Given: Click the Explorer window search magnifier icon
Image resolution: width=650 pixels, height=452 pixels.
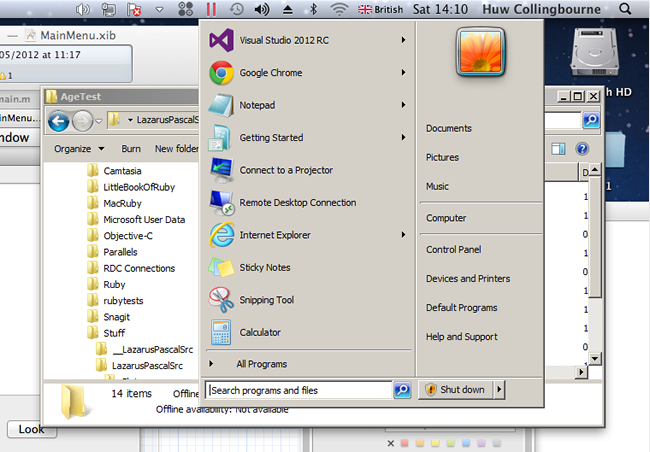Looking at the screenshot, I should coord(591,120).
